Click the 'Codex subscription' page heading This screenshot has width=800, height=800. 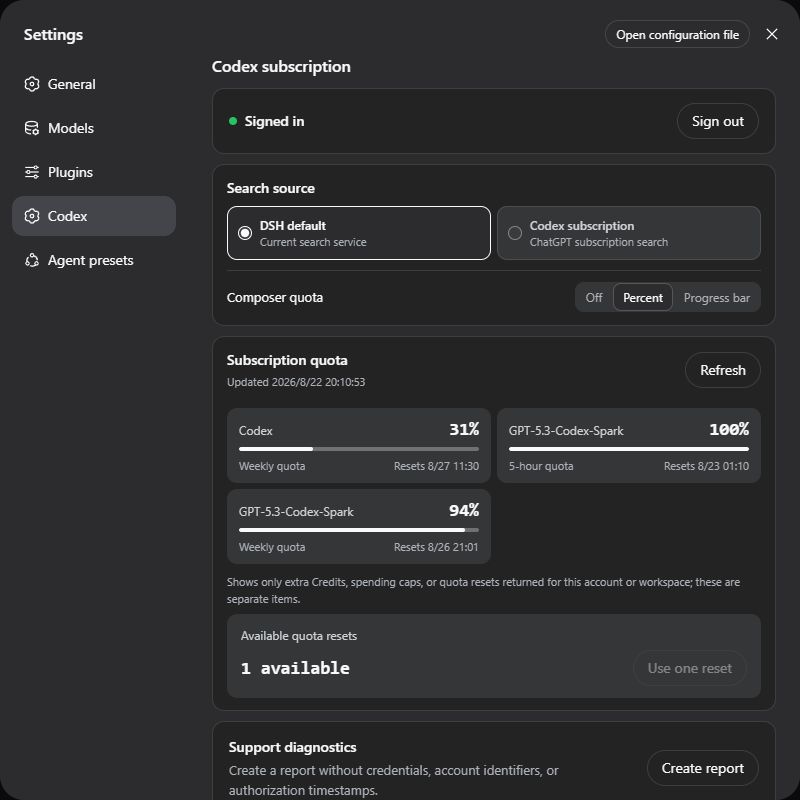click(x=281, y=67)
